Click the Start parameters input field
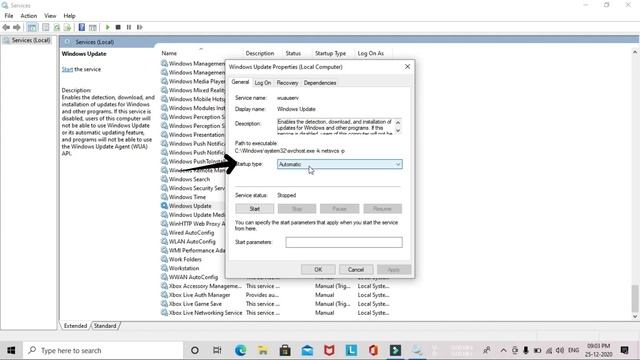The image size is (640, 360). (x=344, y=242)
